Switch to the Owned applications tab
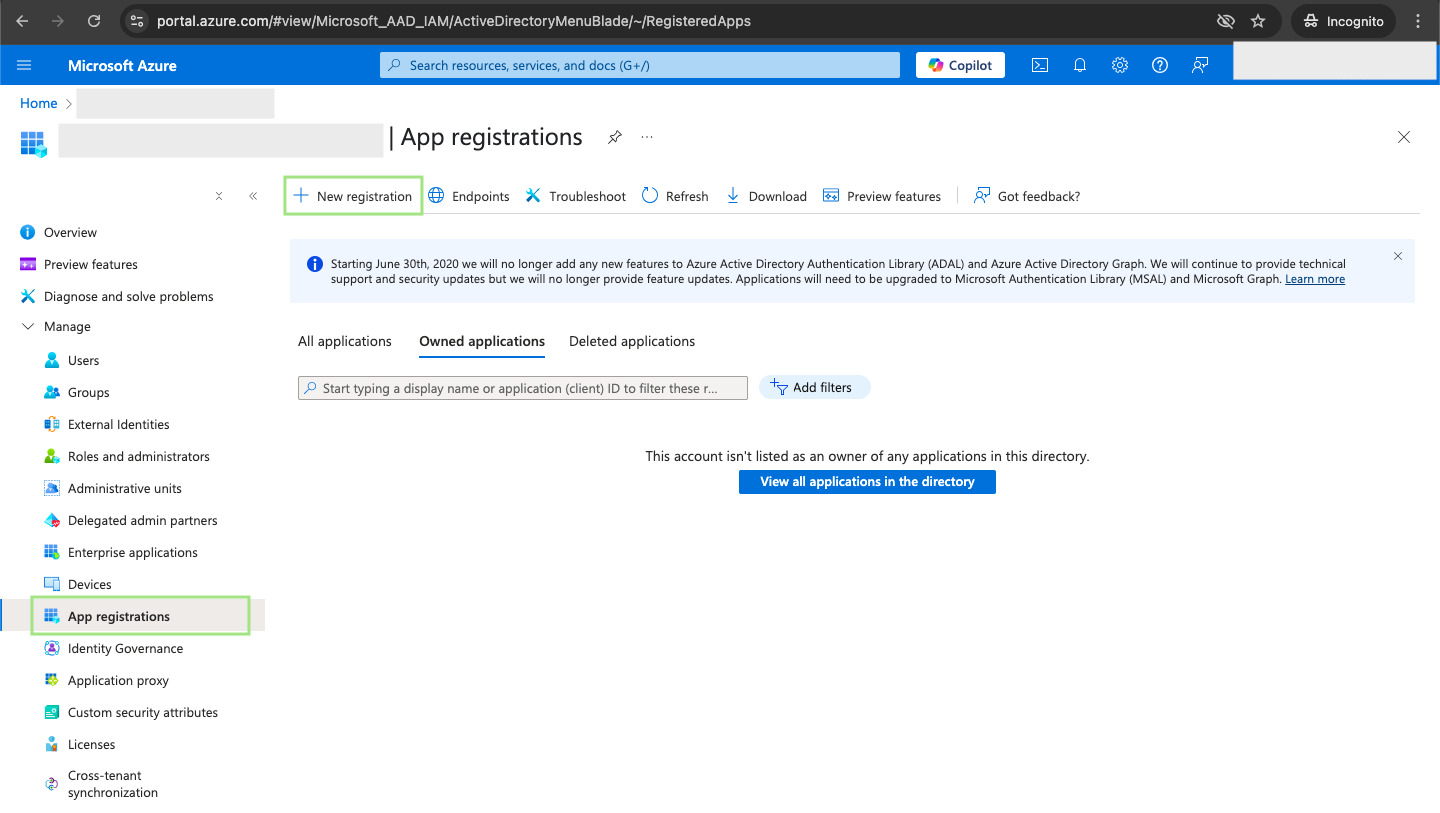1440x813 pixels. (482, 341)
